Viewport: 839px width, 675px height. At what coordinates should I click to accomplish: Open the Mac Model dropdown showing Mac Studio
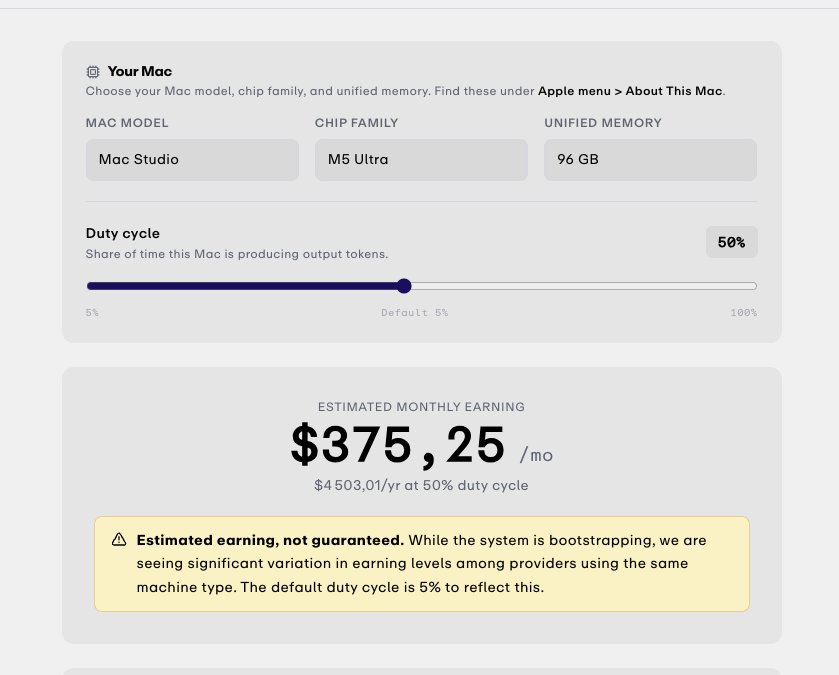pos(192,159)
